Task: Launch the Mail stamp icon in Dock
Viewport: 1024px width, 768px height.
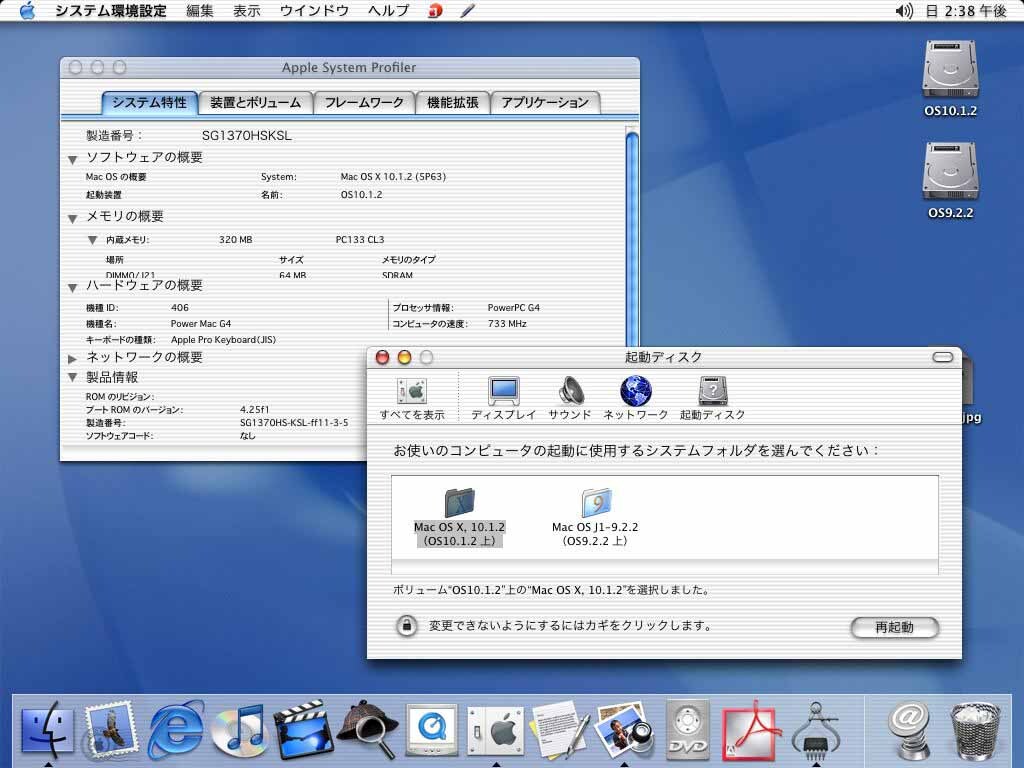Action: (112, 729)
